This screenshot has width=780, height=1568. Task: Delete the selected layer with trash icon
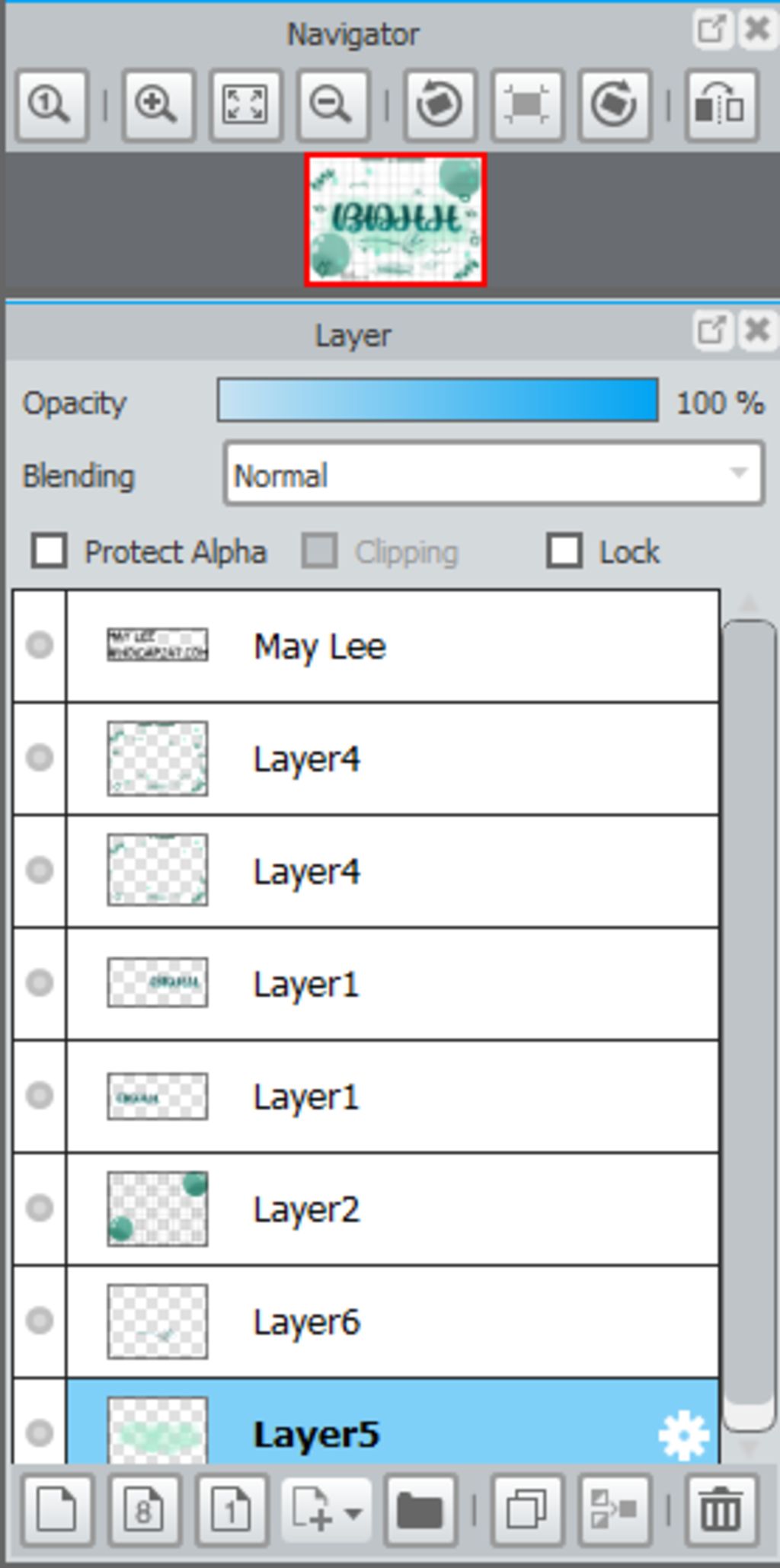pos(721,1510)
